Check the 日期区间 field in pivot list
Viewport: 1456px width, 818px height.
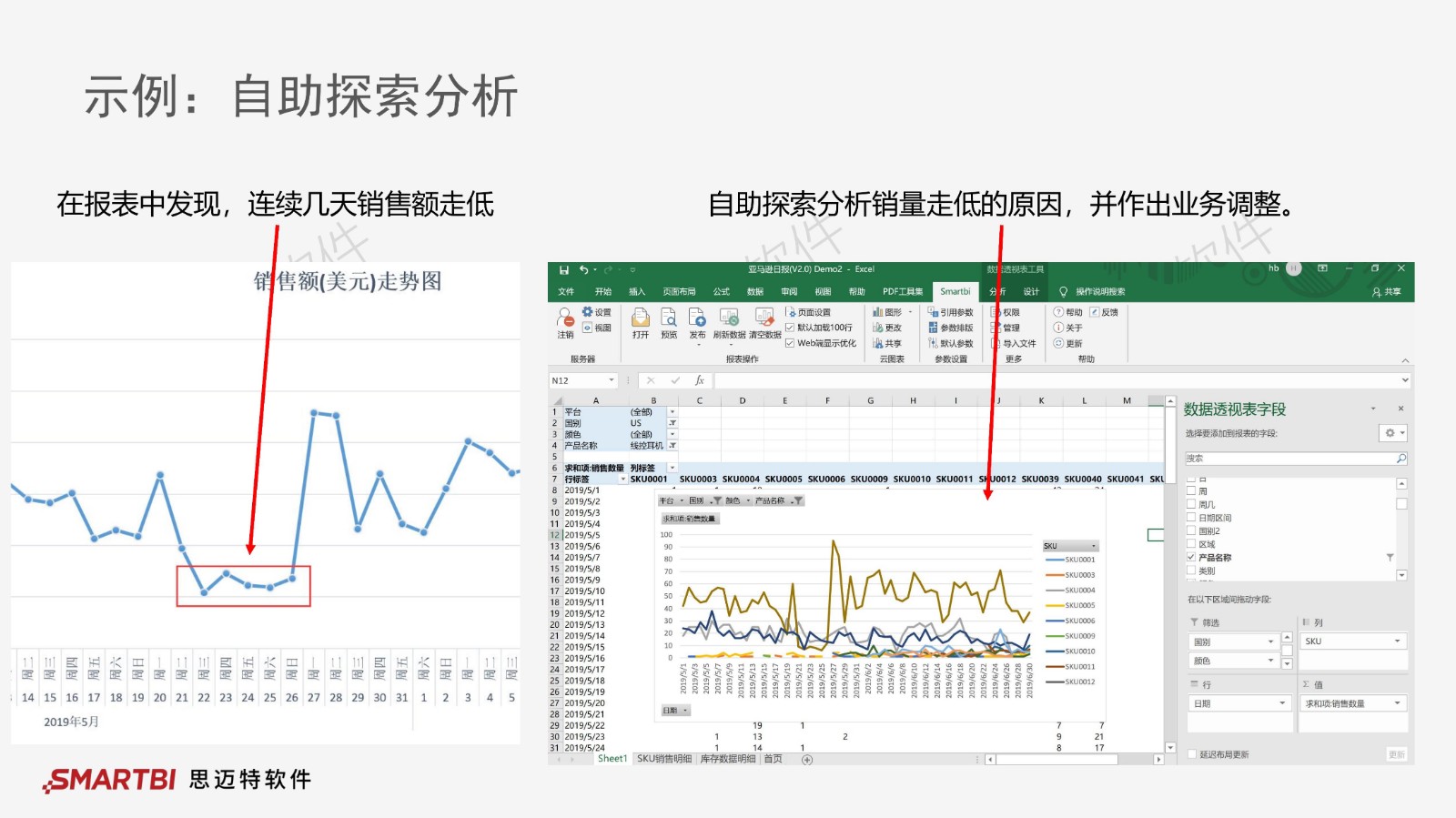[x=1191, y=518]
